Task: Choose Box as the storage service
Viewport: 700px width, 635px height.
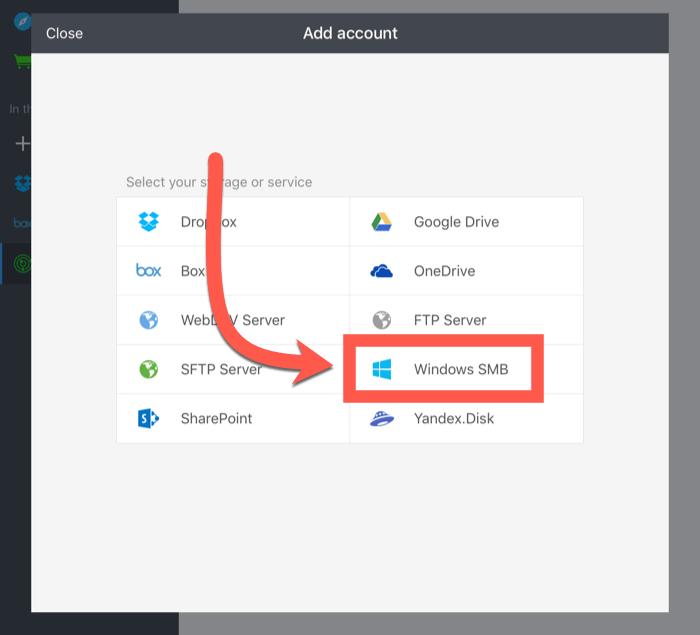Action: tap(233, 271)
